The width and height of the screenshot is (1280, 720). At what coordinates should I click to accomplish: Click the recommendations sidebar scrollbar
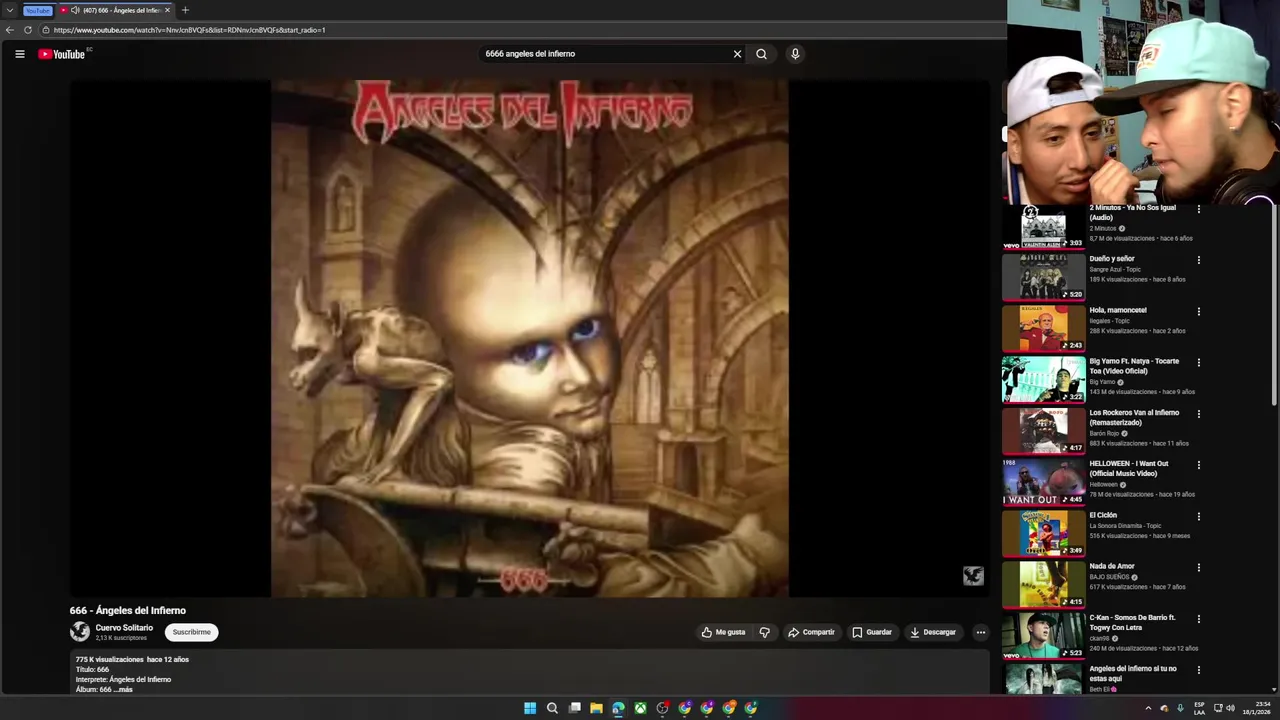coord(1273,305)
